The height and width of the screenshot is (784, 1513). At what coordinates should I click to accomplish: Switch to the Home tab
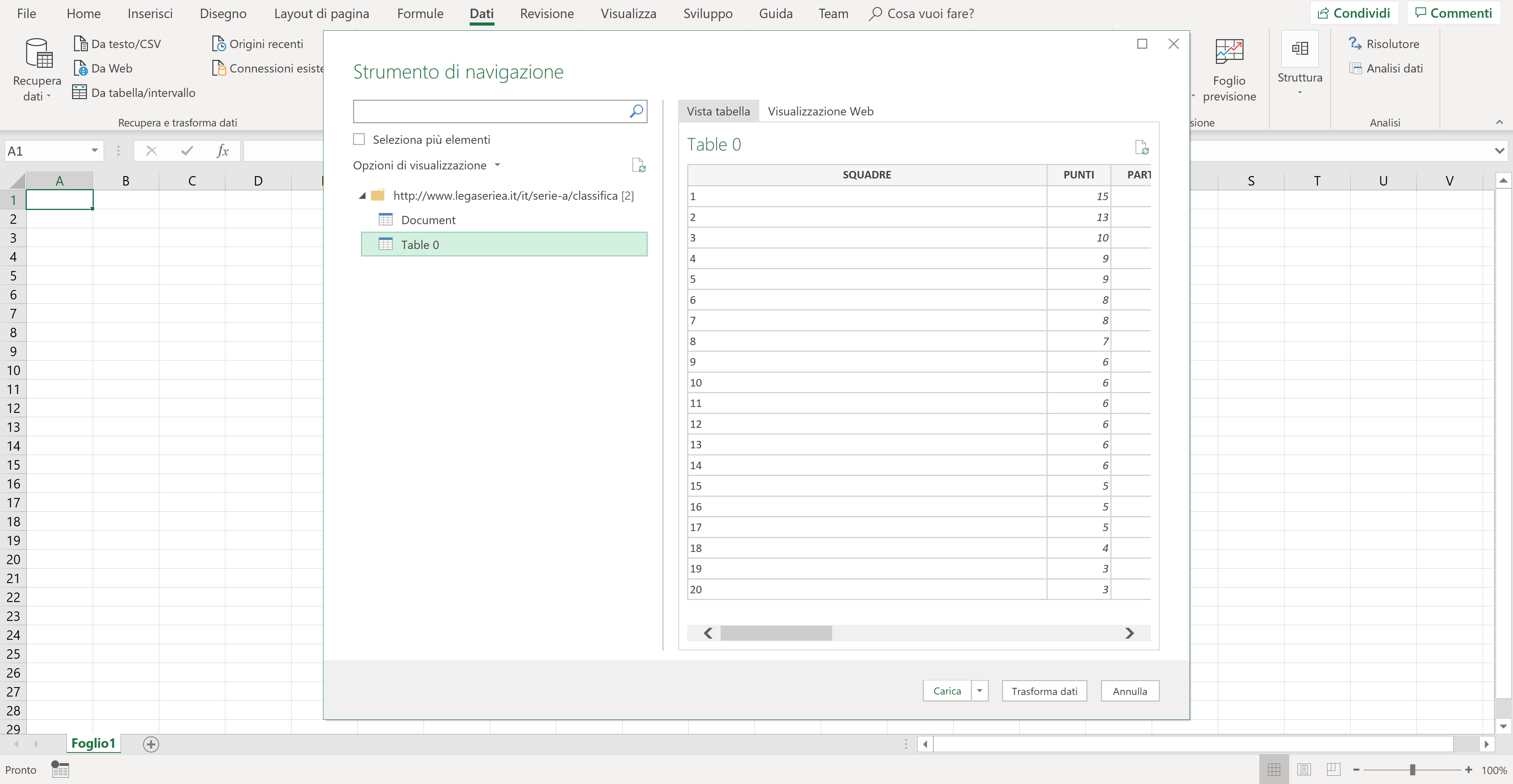point(84,13)
